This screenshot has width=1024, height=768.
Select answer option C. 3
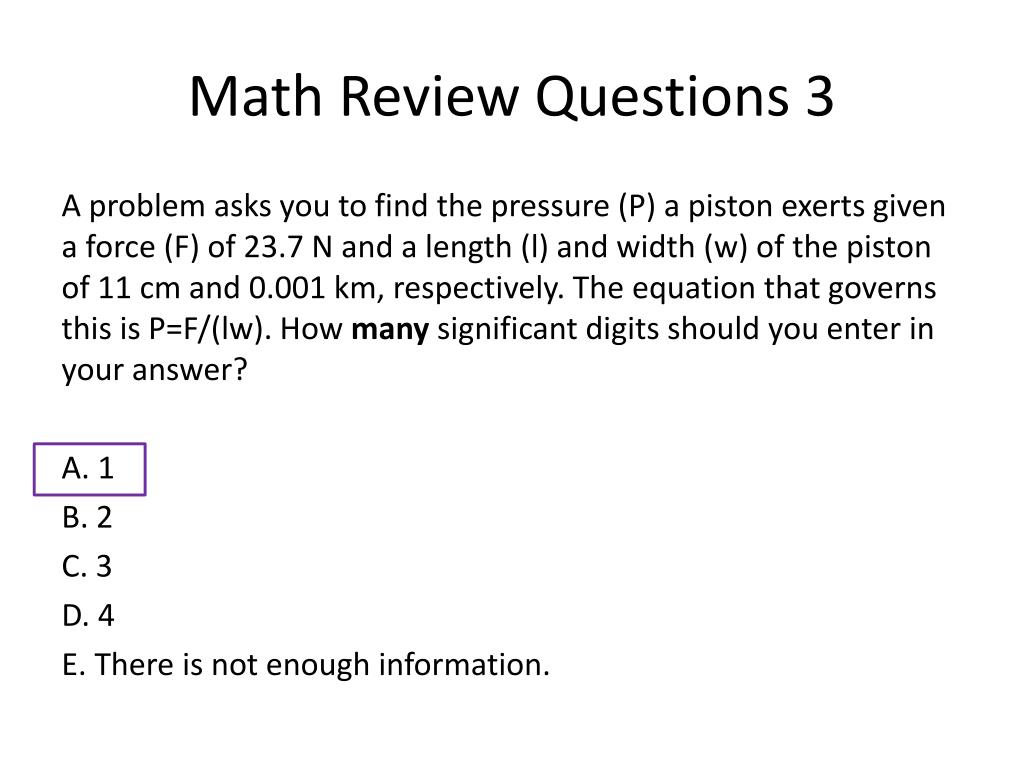pos(87,566)
